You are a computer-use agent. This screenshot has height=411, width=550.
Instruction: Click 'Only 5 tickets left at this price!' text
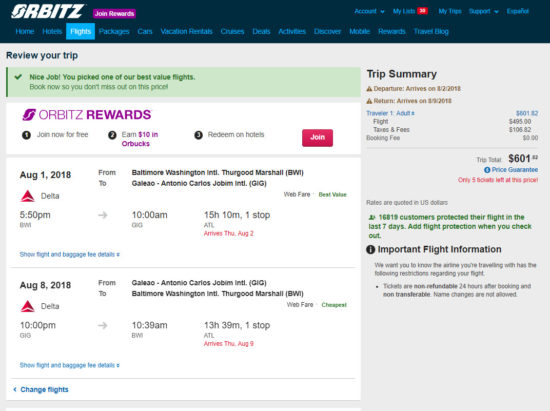click(x=498, y=180)
